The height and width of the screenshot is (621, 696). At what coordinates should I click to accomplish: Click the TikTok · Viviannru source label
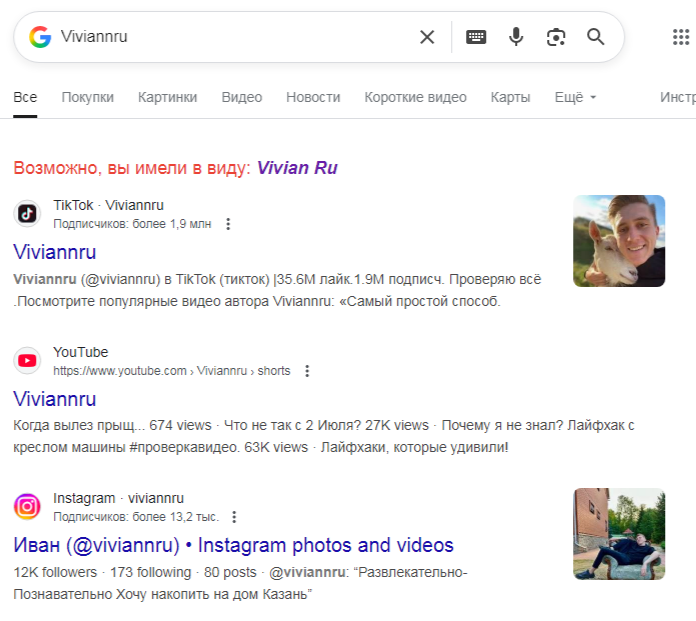[x=109, y=206]
